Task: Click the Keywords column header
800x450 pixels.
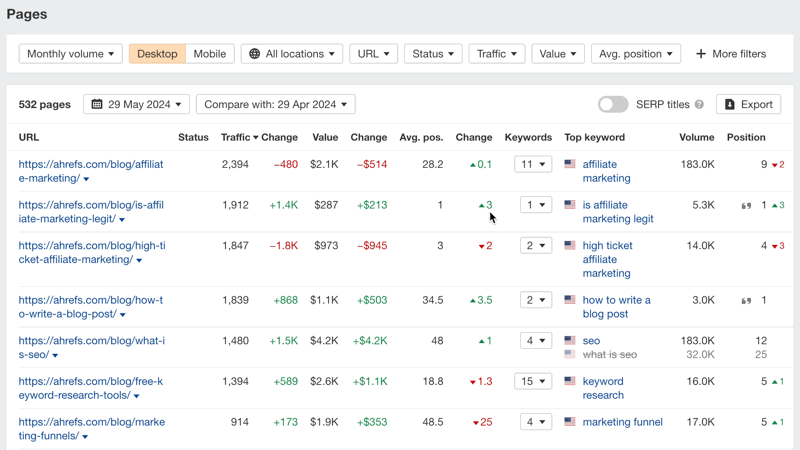Action: [528, 137]
